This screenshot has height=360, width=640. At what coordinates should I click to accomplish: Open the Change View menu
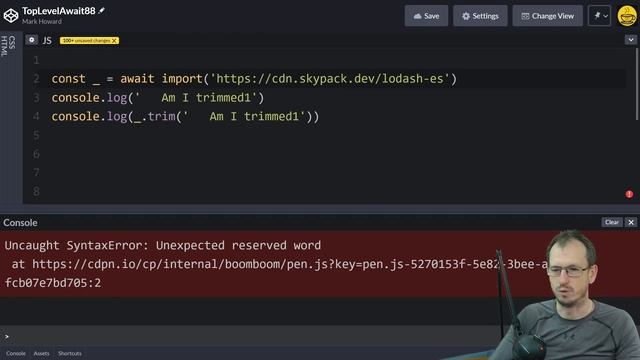tap(547, 16)
